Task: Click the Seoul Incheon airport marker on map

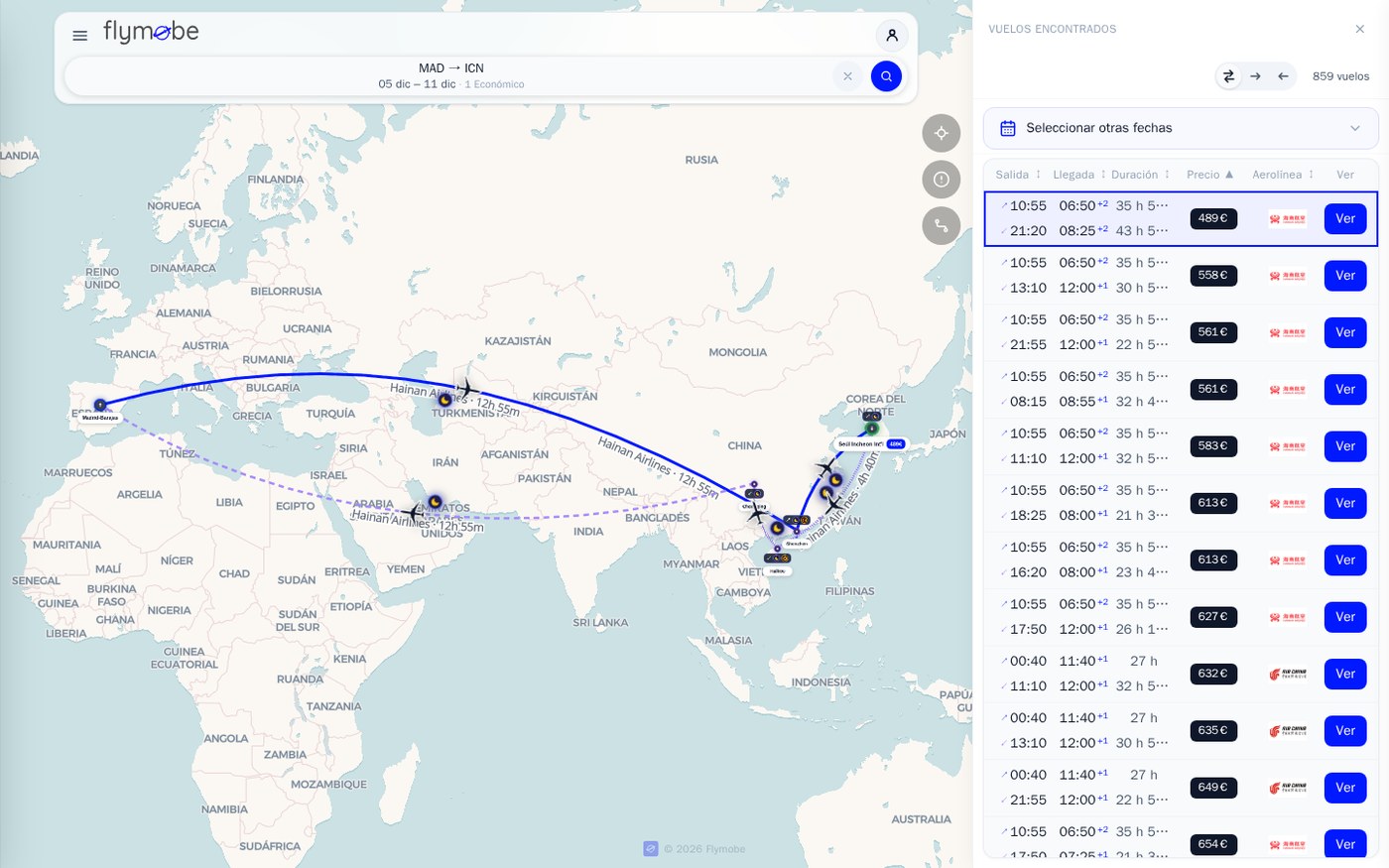Action: point(872,429)
